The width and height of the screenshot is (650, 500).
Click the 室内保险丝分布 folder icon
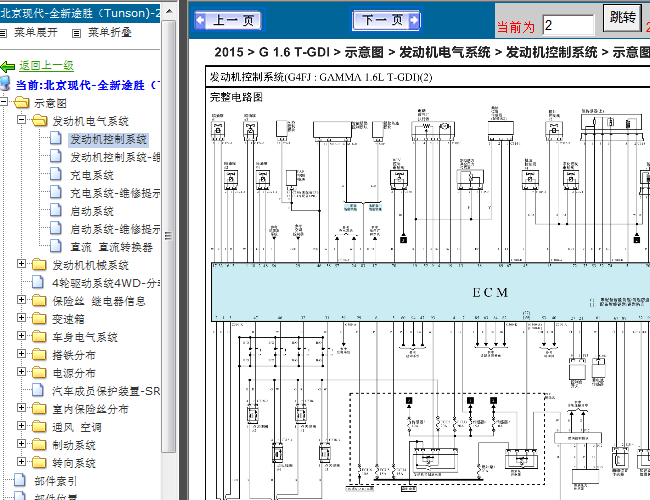point(39,408)
